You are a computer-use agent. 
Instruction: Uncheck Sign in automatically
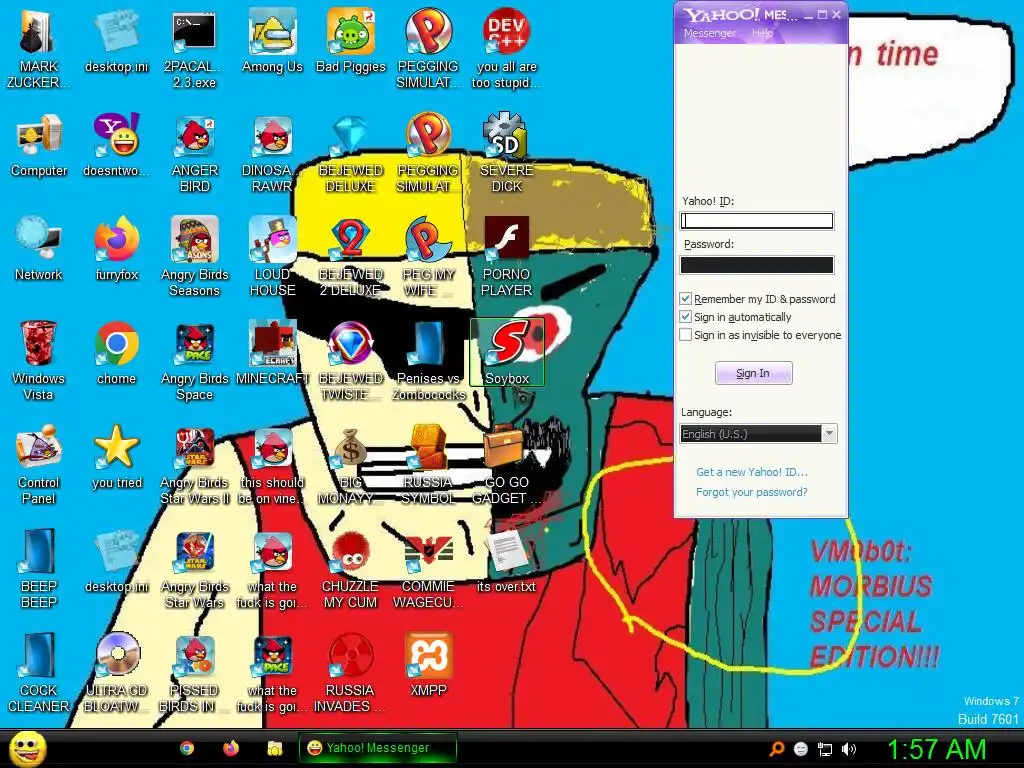[685, 317]
